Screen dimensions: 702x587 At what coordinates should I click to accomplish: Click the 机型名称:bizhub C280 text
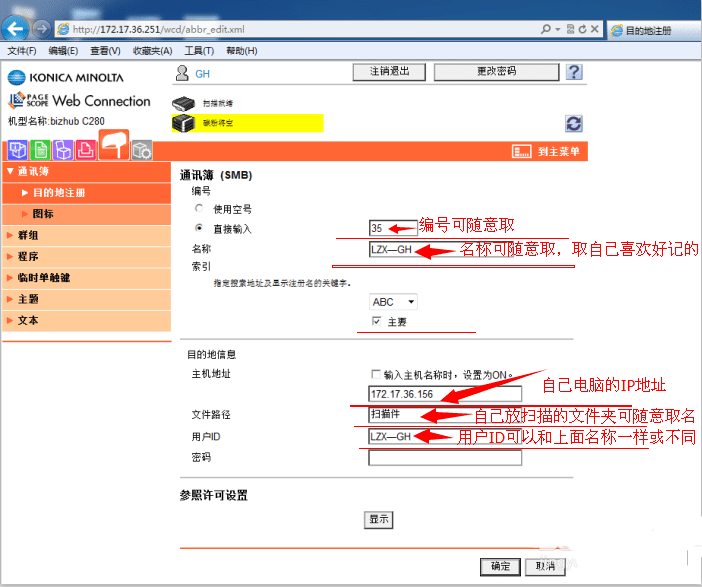56,121
